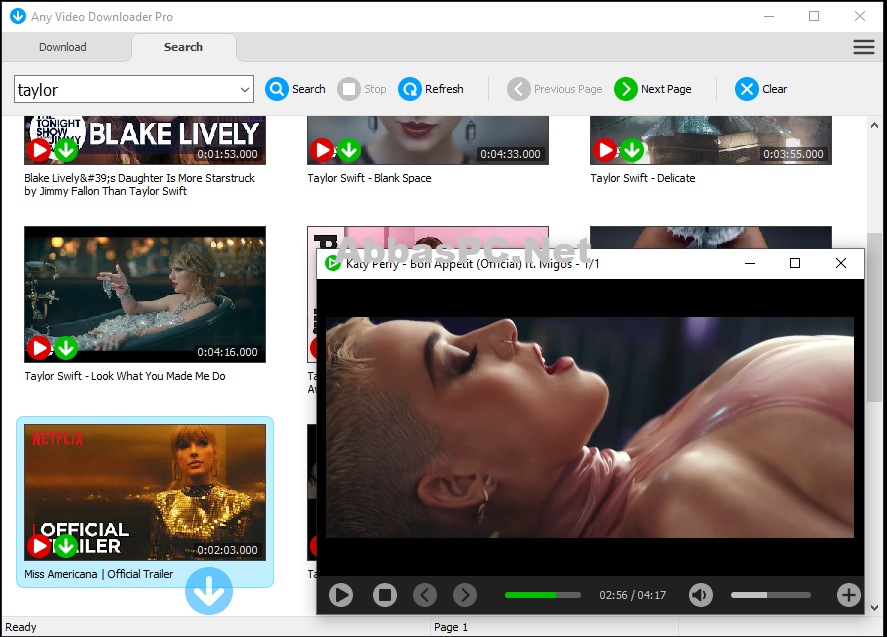887x637 pixels.
Task: Click title 'Taylor Swift - Blank Space'
Action: pos(369,178)
